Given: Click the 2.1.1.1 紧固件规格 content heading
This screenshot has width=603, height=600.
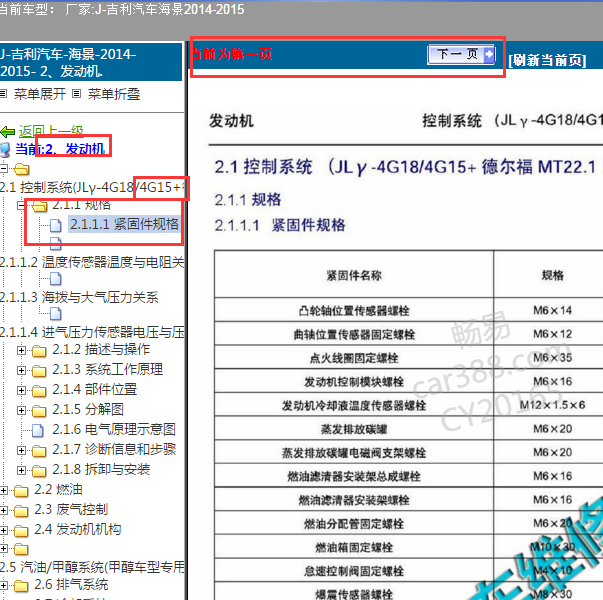Looking at the screenshot, I should point(280,225).
